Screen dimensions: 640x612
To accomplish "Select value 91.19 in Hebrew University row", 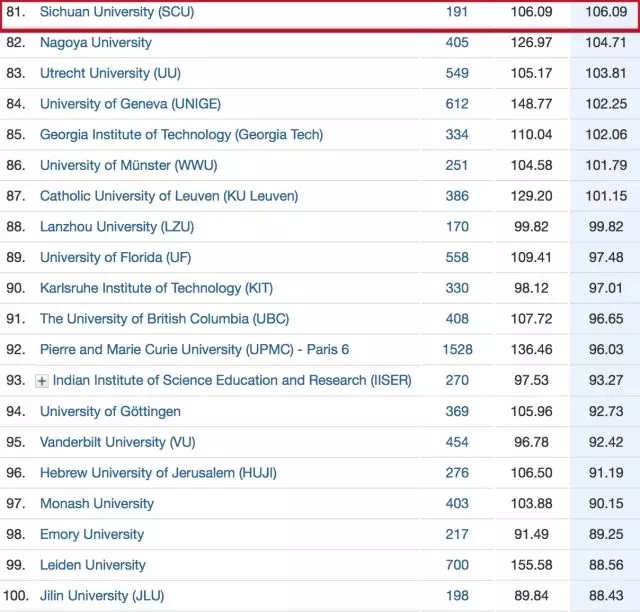I will click(606, 473).
